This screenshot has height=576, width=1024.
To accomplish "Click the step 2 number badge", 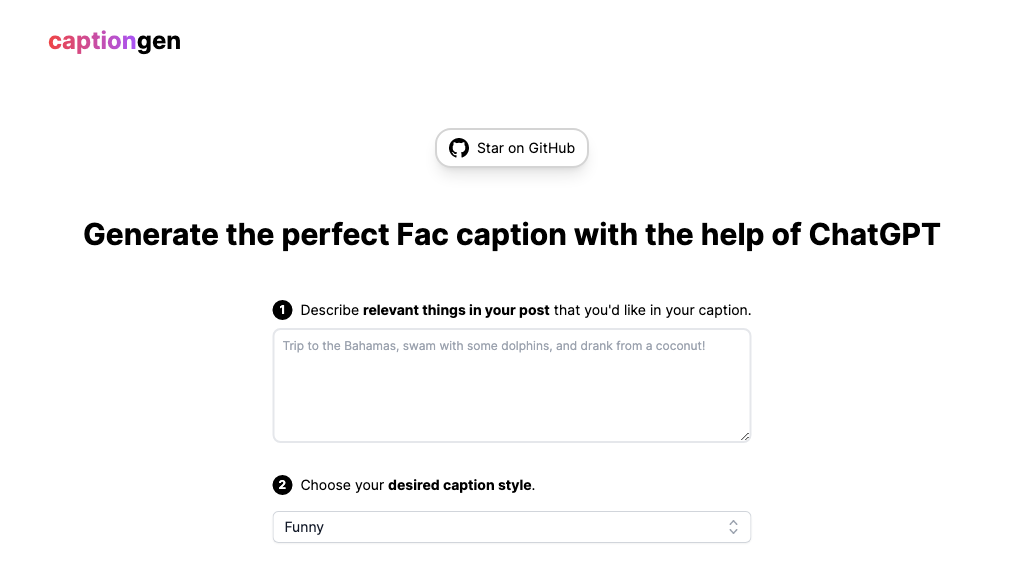I will click(283, 485).
